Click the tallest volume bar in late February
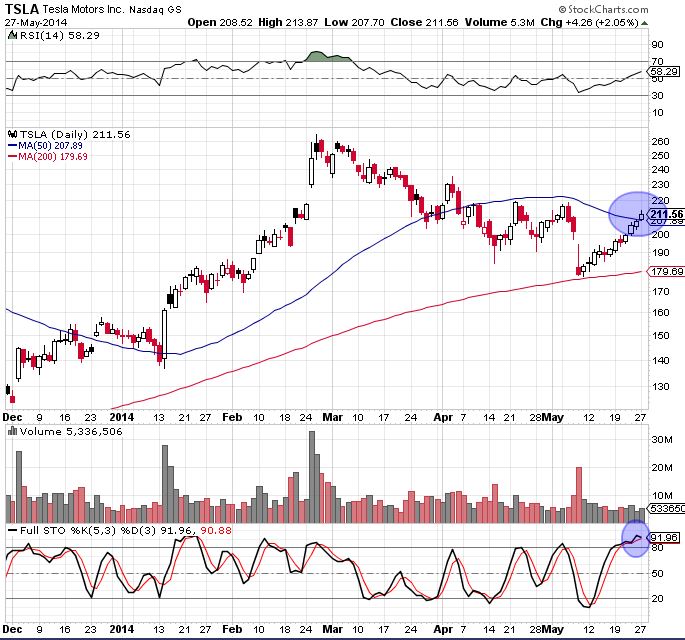Screen dimensions: 685x640 312,477
